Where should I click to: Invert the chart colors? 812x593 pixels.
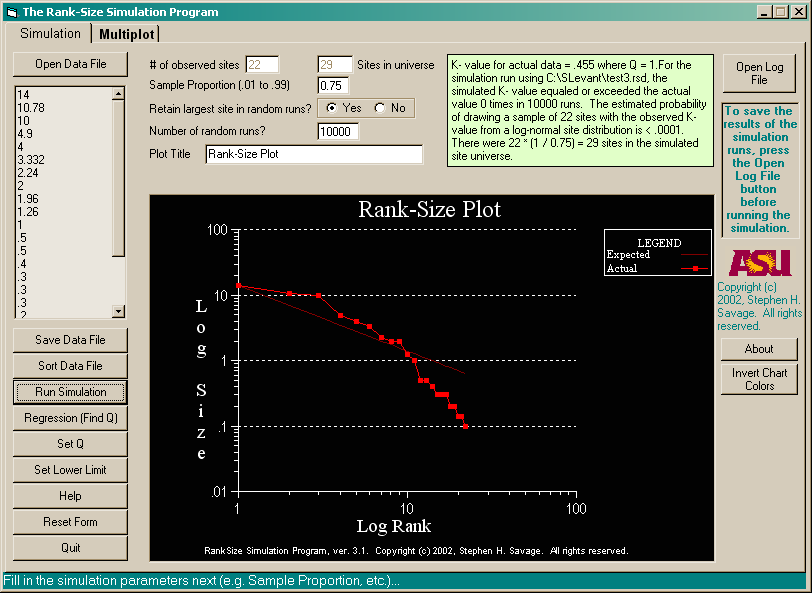tap(759, 379)
